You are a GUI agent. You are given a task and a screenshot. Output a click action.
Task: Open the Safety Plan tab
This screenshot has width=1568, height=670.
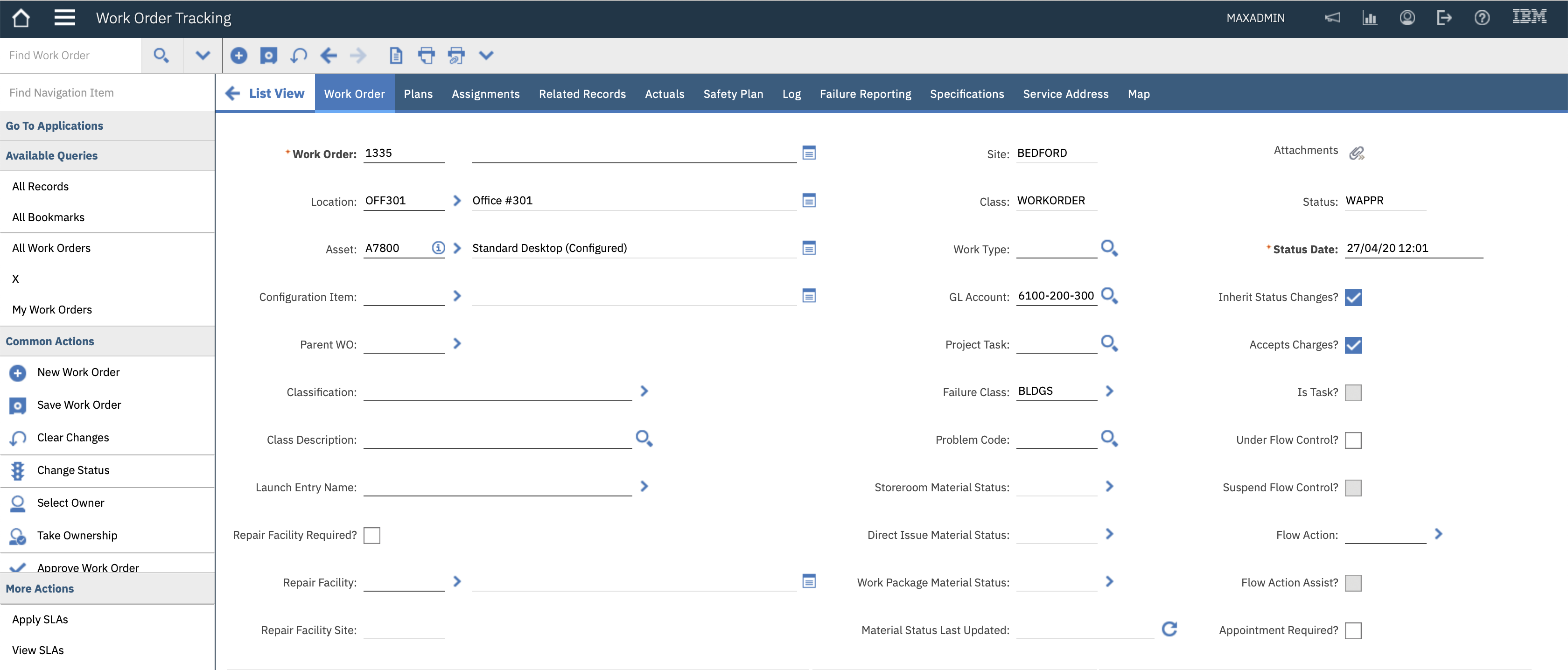(x=733, y=94)
